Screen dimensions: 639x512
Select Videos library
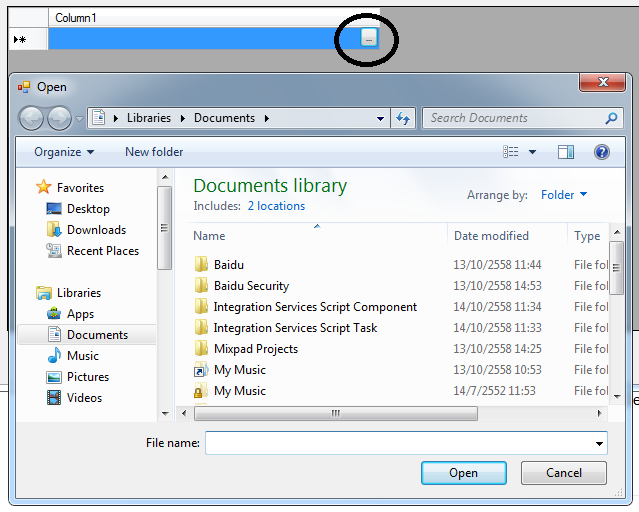(84, 398)
